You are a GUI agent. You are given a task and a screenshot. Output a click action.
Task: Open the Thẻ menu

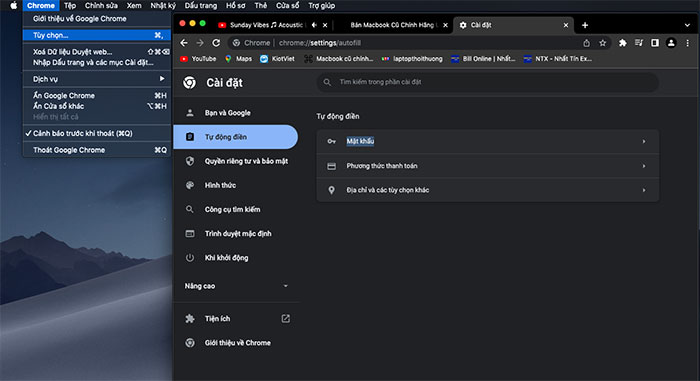(x=260, y=5)
